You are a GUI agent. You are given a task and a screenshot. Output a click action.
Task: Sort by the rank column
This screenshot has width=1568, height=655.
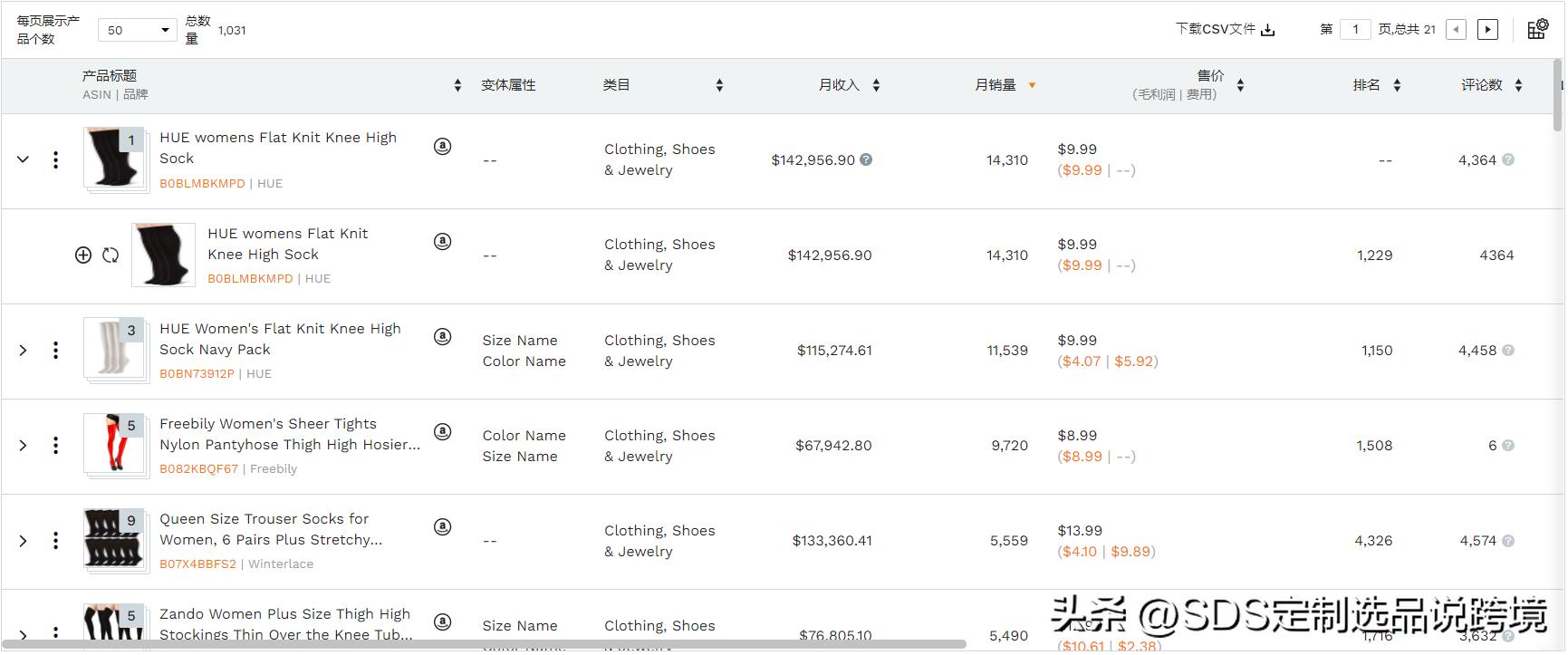(1397, 85)
